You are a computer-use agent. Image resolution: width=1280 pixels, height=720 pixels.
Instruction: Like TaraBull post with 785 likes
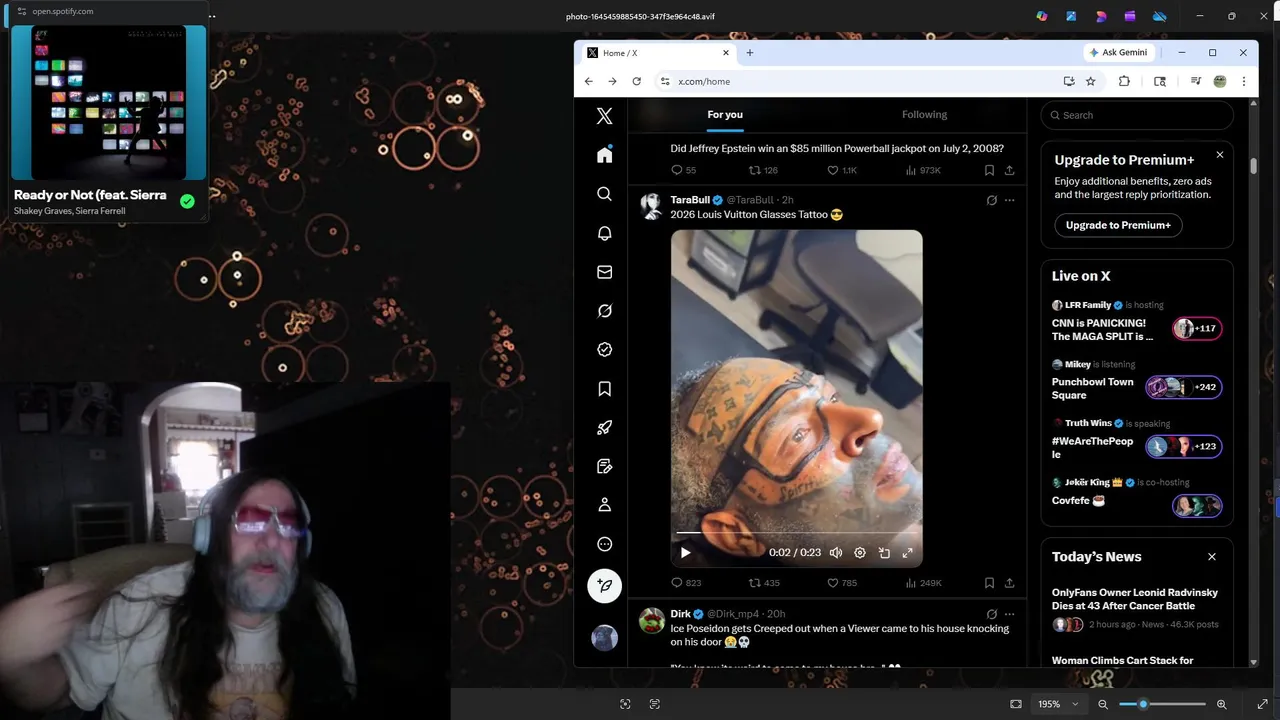(842, 583)
